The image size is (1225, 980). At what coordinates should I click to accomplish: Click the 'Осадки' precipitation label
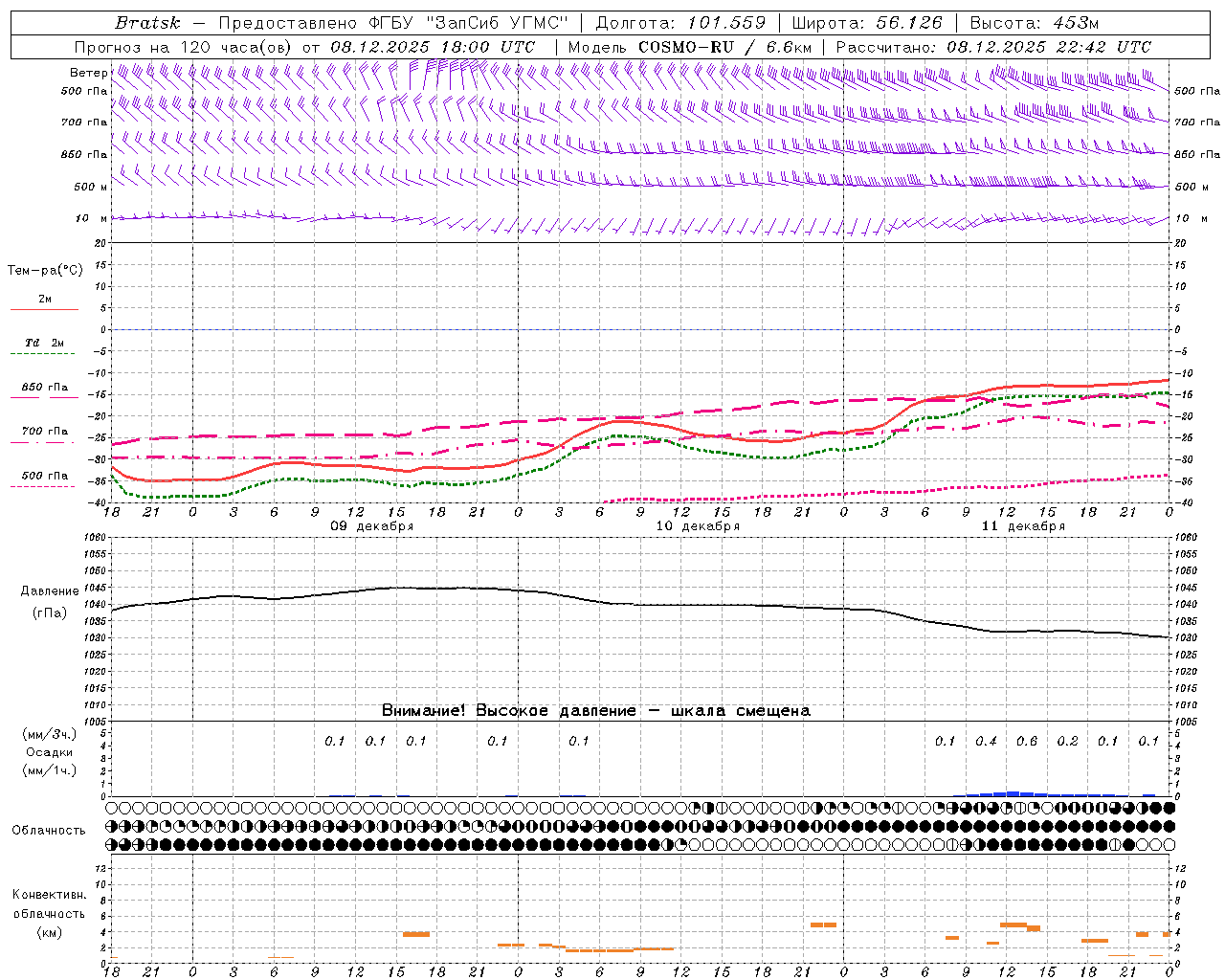tap(49, 752)
